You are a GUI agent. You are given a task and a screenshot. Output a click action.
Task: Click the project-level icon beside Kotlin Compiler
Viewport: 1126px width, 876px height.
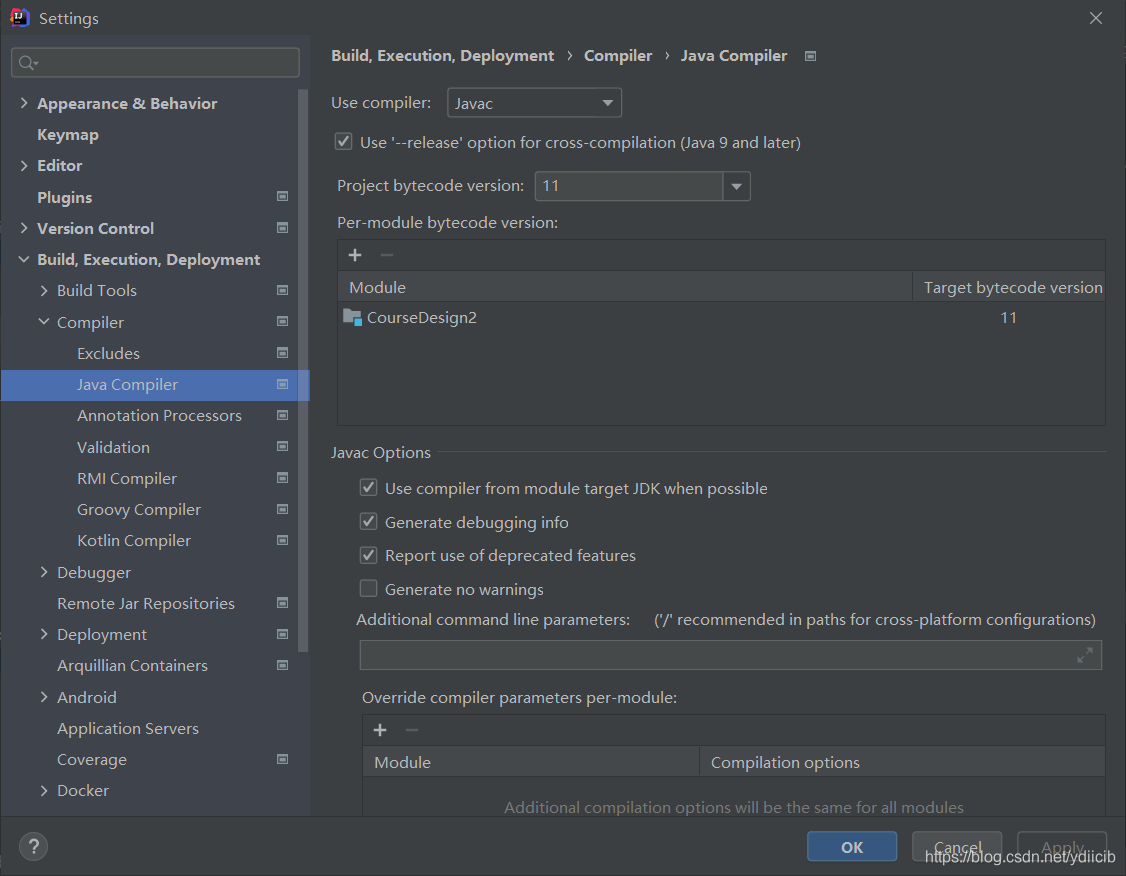point(282,540)
